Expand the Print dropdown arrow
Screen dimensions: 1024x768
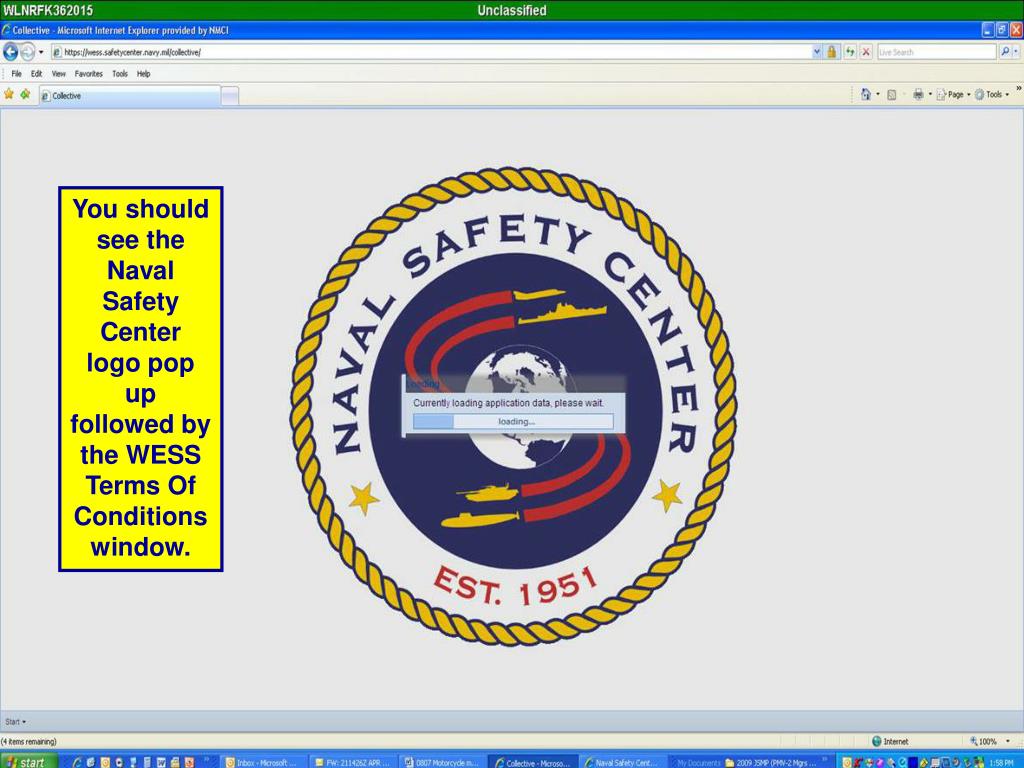[930, 95]
